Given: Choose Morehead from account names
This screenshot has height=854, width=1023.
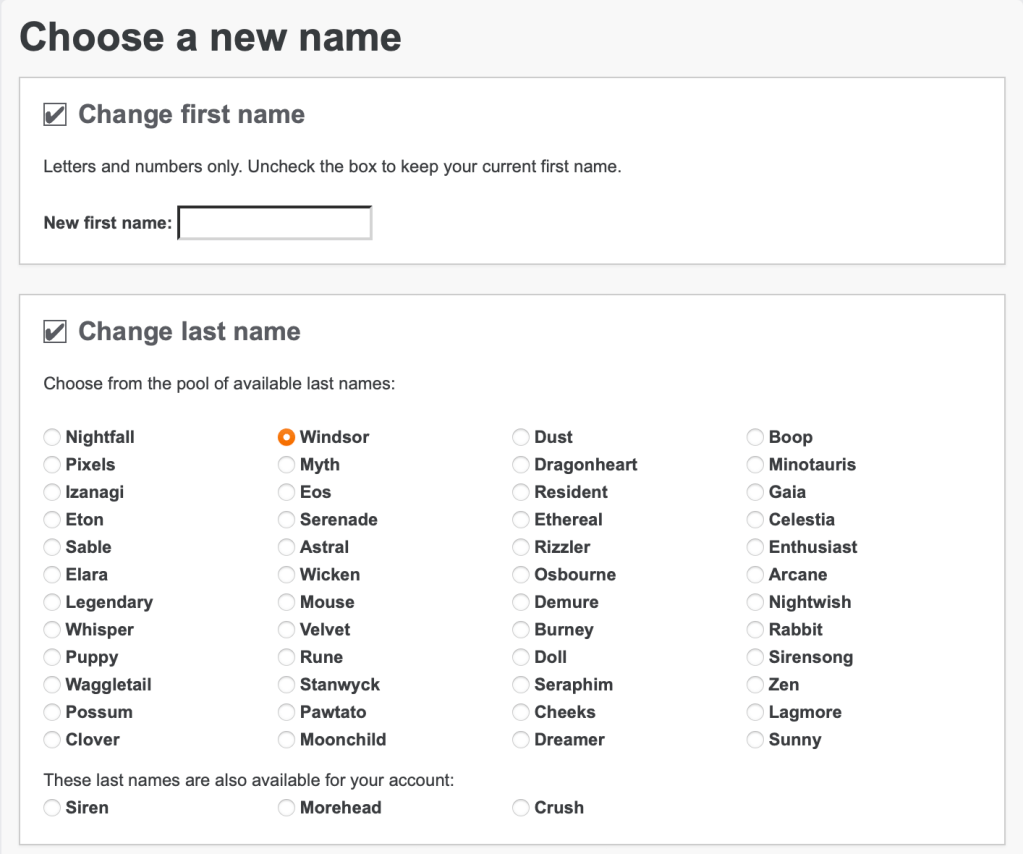Looking at the screenshot, I should pyautogui.click(x=287, y=808).
